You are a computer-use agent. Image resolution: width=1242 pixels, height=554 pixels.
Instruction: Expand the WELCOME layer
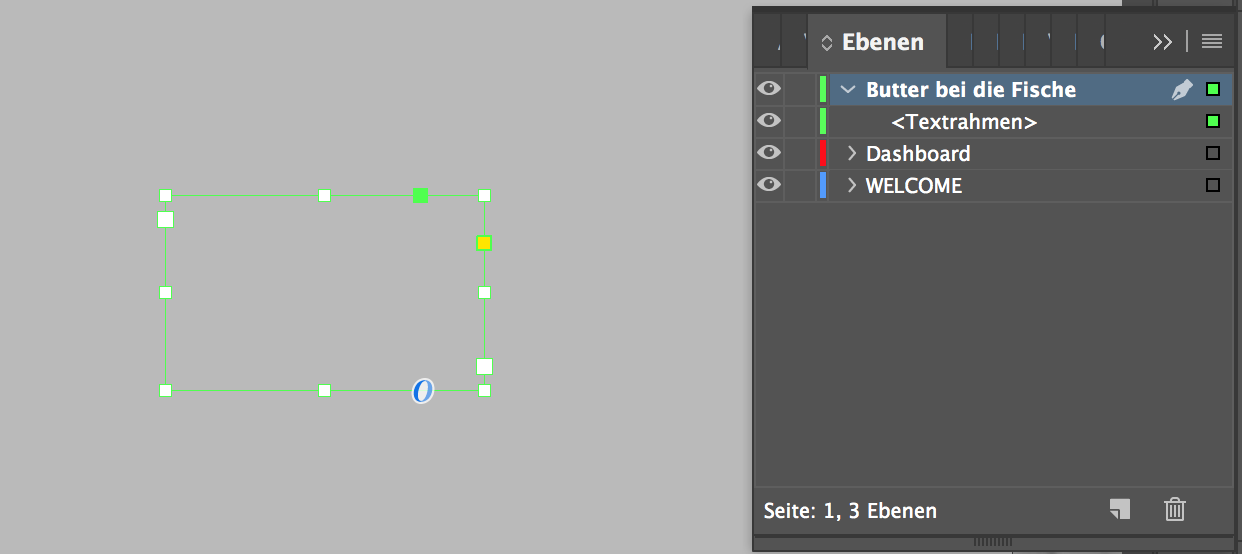(852, 186)
